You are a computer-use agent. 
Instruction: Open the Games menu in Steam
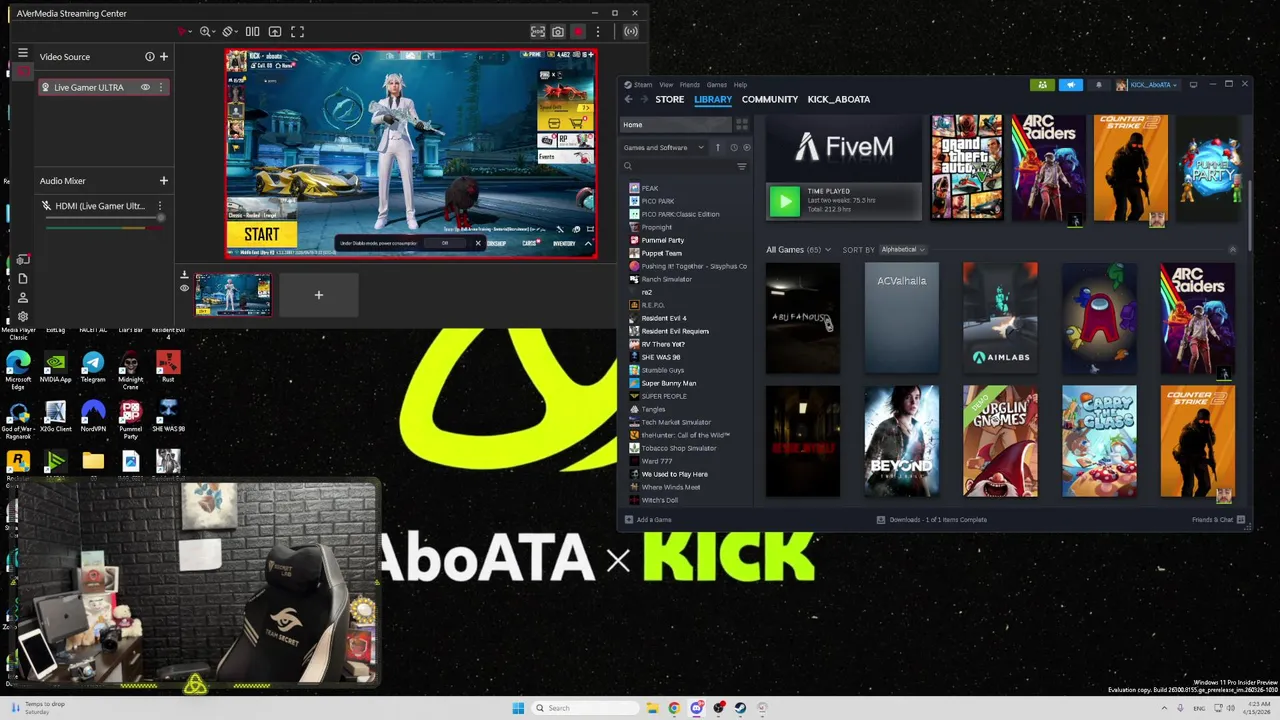coord(717,85)
